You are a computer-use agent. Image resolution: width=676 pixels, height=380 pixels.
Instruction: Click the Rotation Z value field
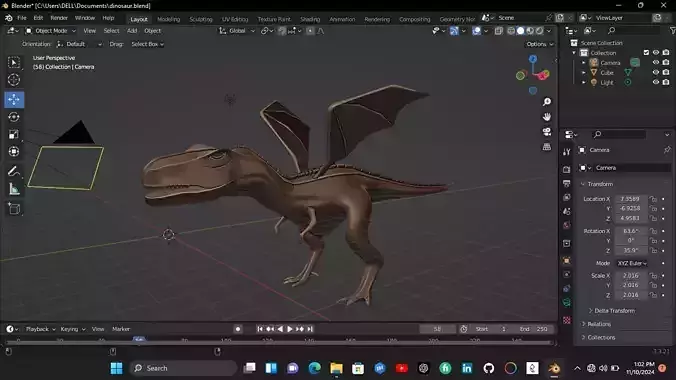click(631, 250)
